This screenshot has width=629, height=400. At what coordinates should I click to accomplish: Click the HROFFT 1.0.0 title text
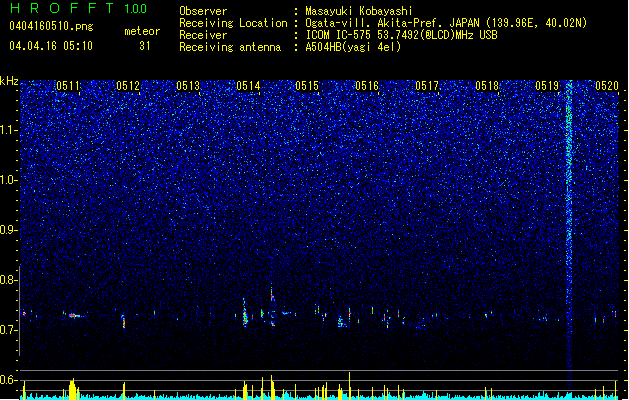(x=79, y=8)
